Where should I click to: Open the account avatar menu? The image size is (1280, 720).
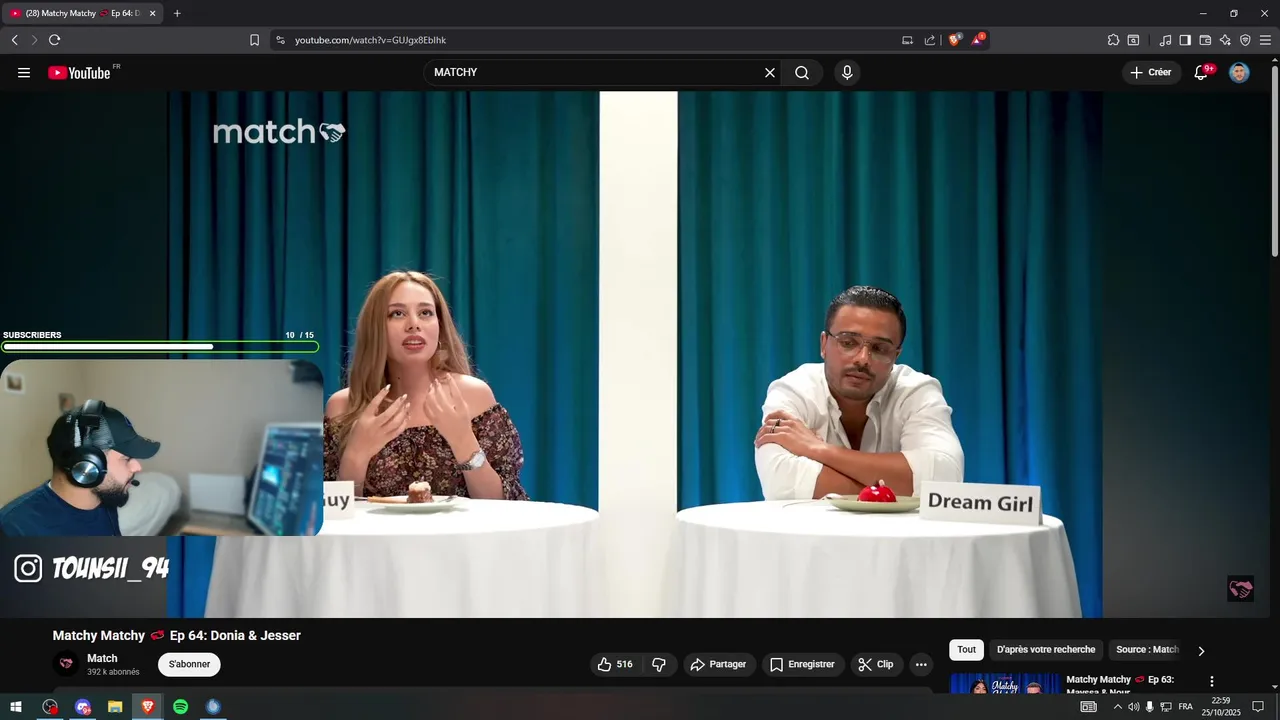tap(1239, 73)
